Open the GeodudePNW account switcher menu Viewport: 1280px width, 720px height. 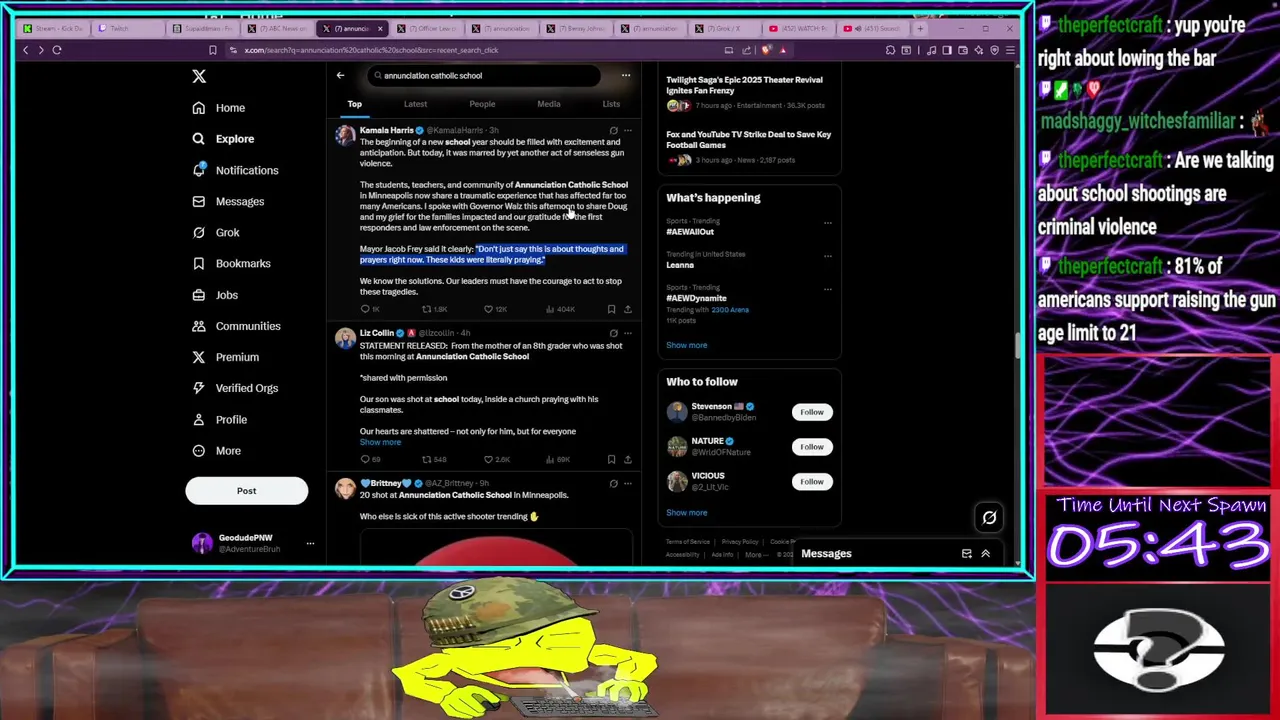(x=310, y=543)
